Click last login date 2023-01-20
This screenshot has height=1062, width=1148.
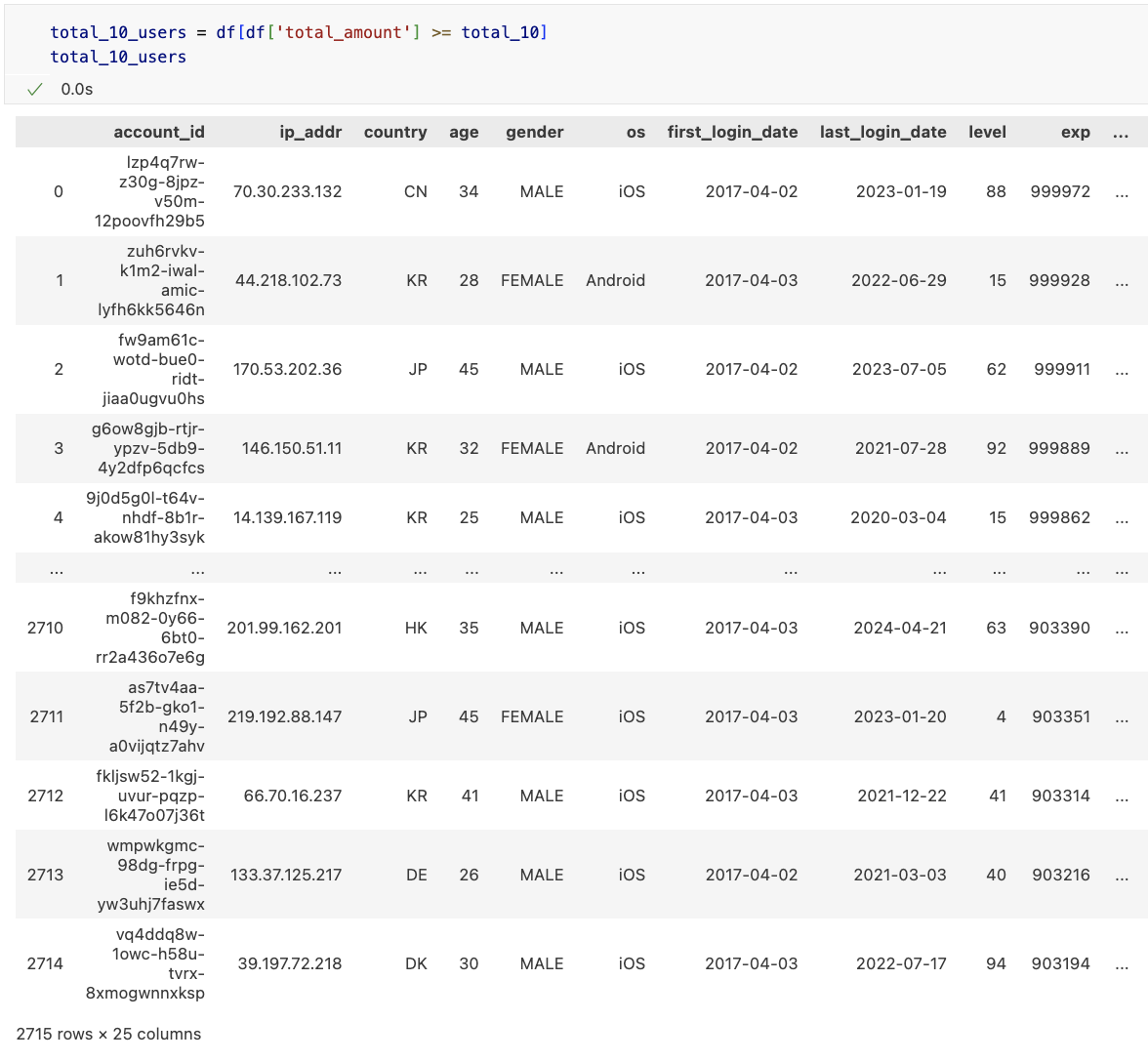point(900,716)
